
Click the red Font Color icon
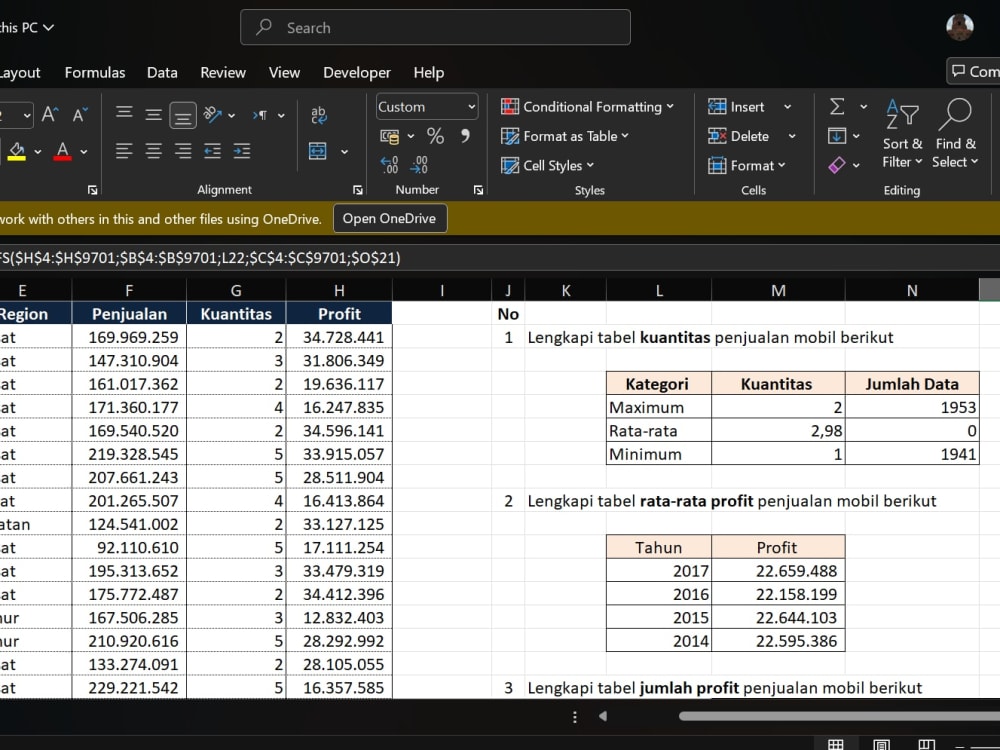point(62,151)
